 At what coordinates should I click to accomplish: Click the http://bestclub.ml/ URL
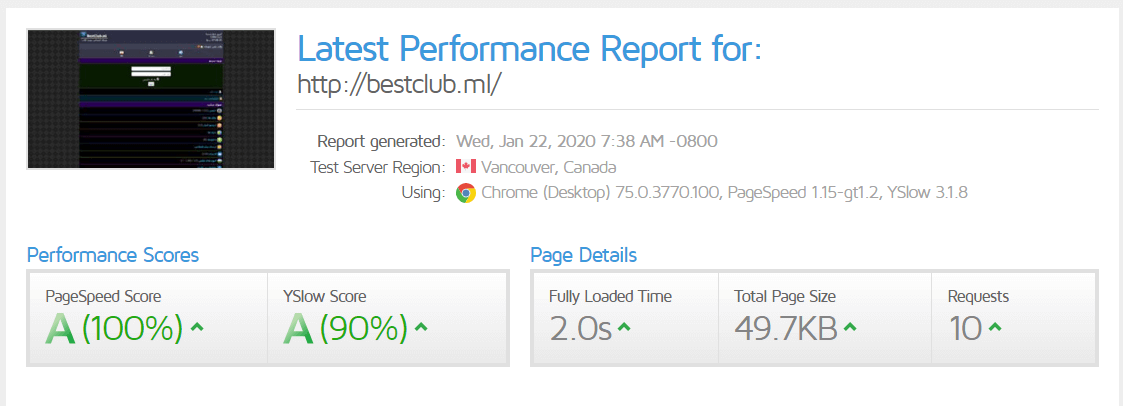399,84
